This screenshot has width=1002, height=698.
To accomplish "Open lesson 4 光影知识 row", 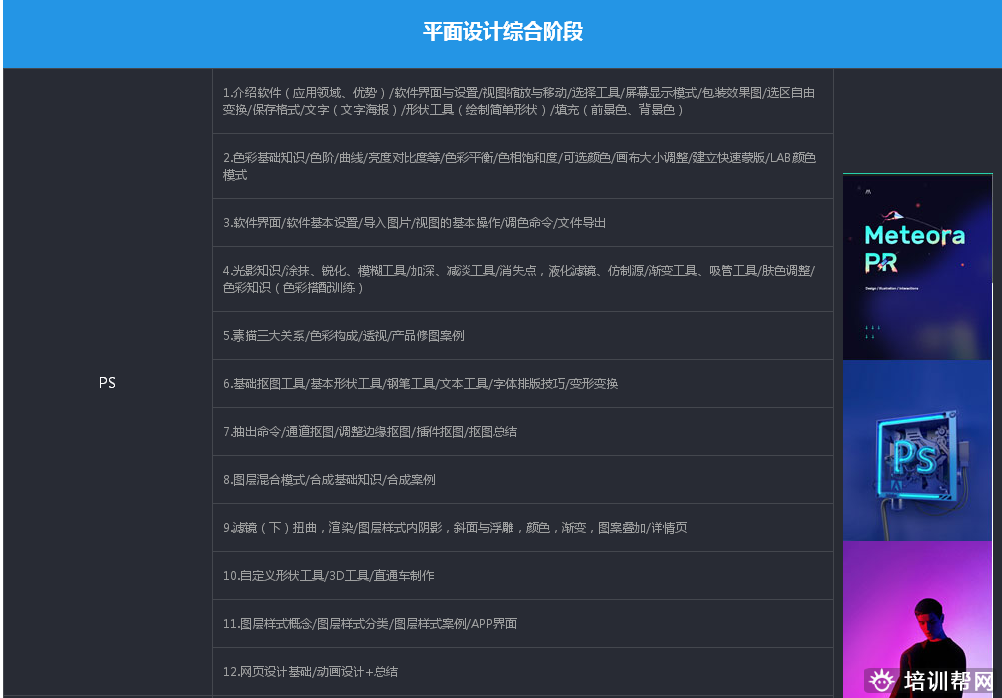I will tap(520, 278).
